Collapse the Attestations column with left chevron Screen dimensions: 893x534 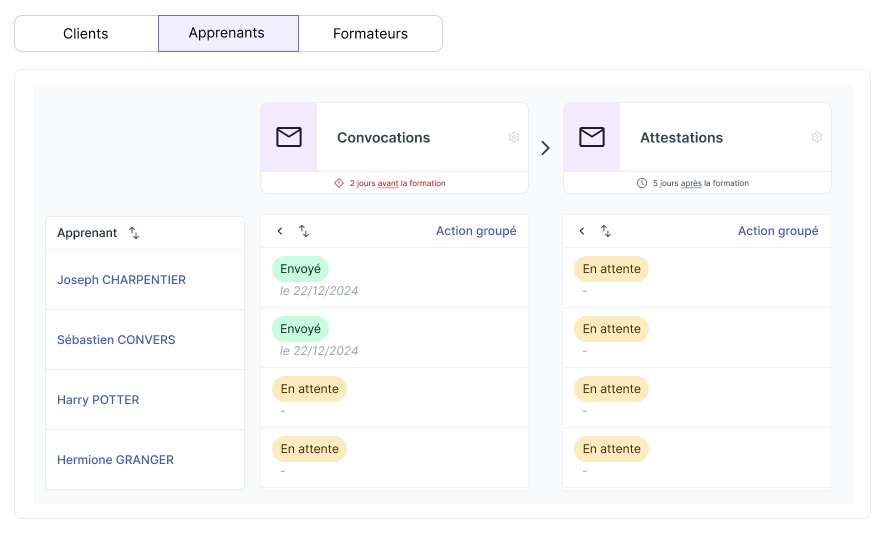[x=581, y=231]
